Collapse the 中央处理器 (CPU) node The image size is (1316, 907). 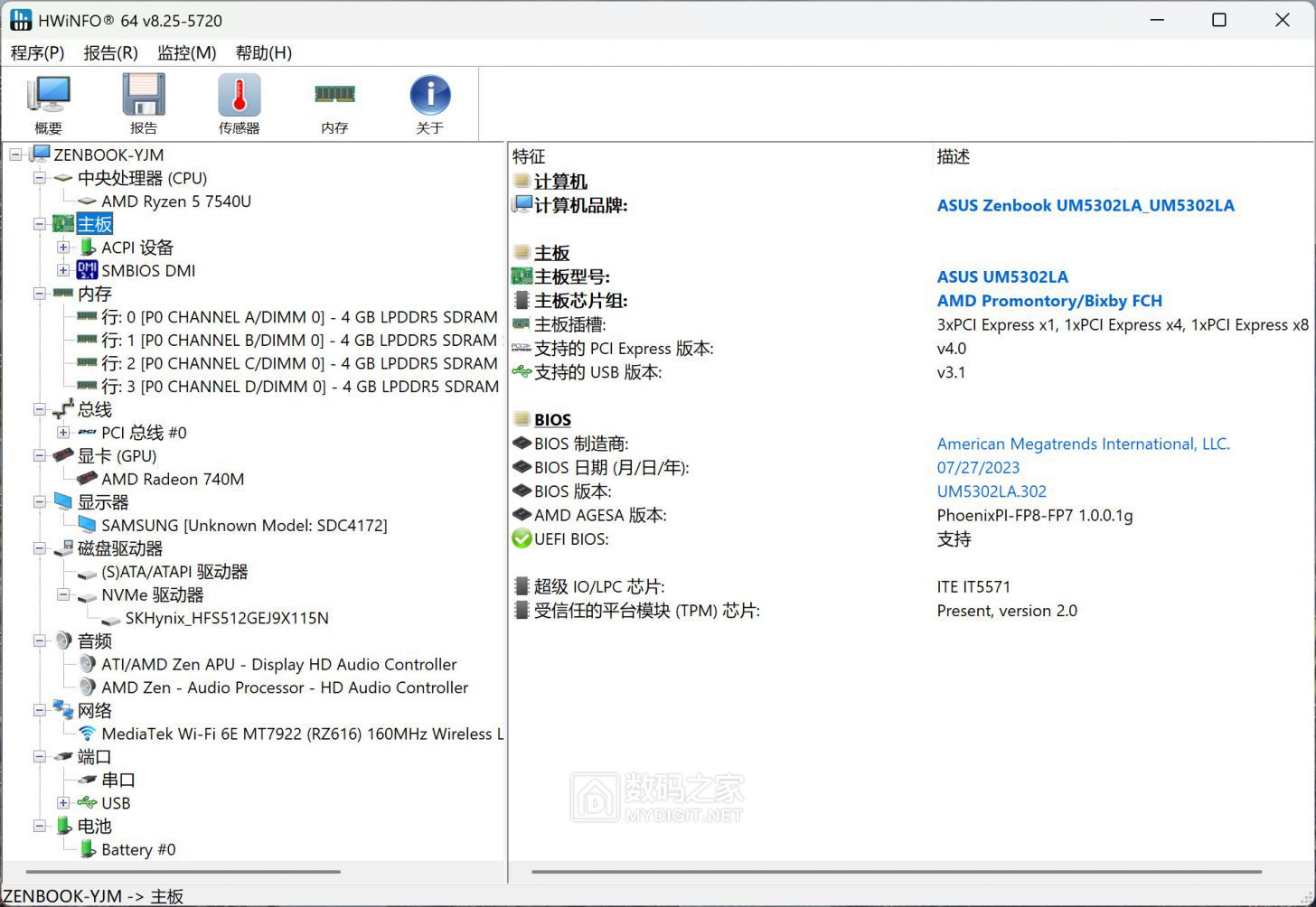click(40, 178)
